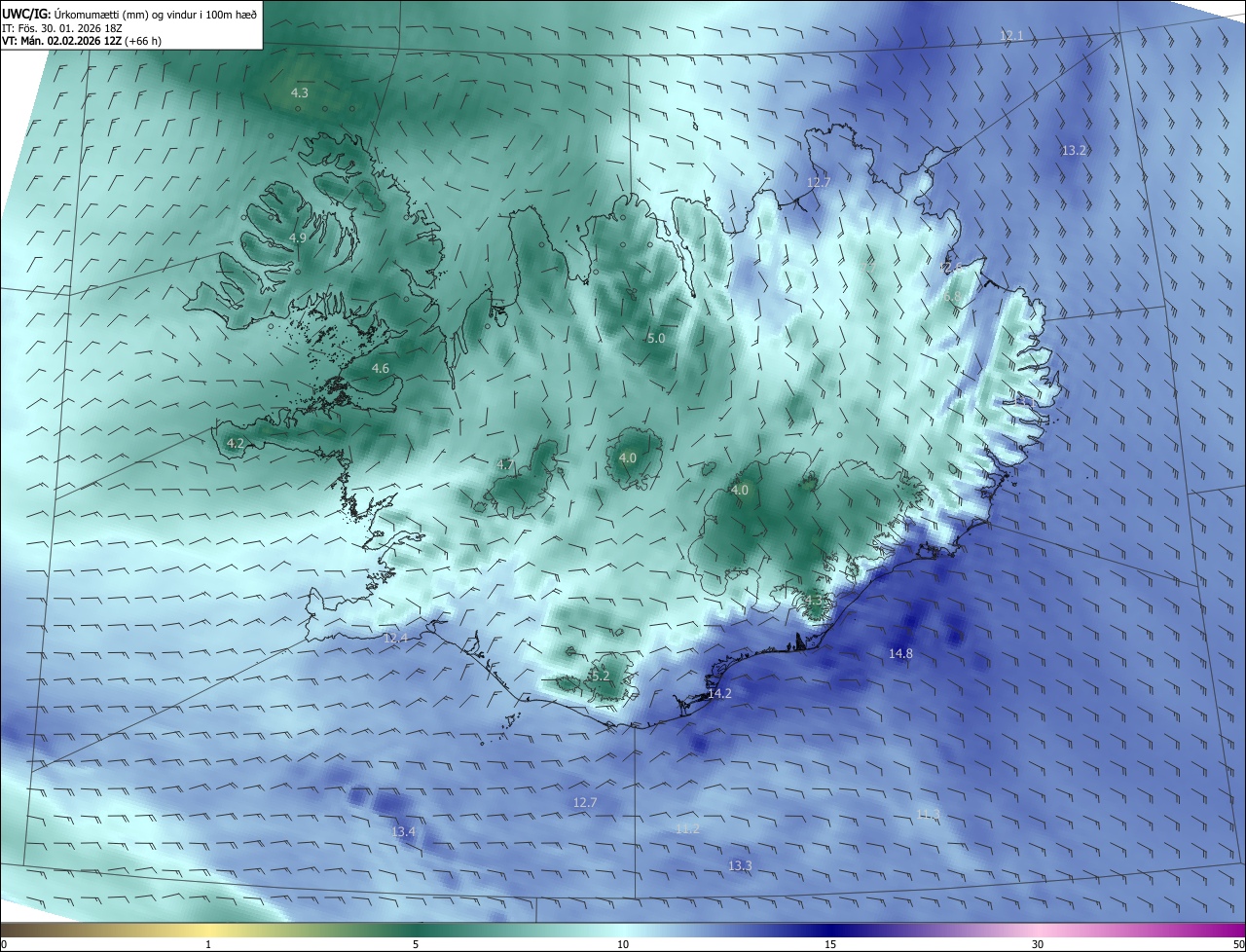Click the 14.2 value on the south coast
This screenshot has width=1246, height=952.
point(719,693)
